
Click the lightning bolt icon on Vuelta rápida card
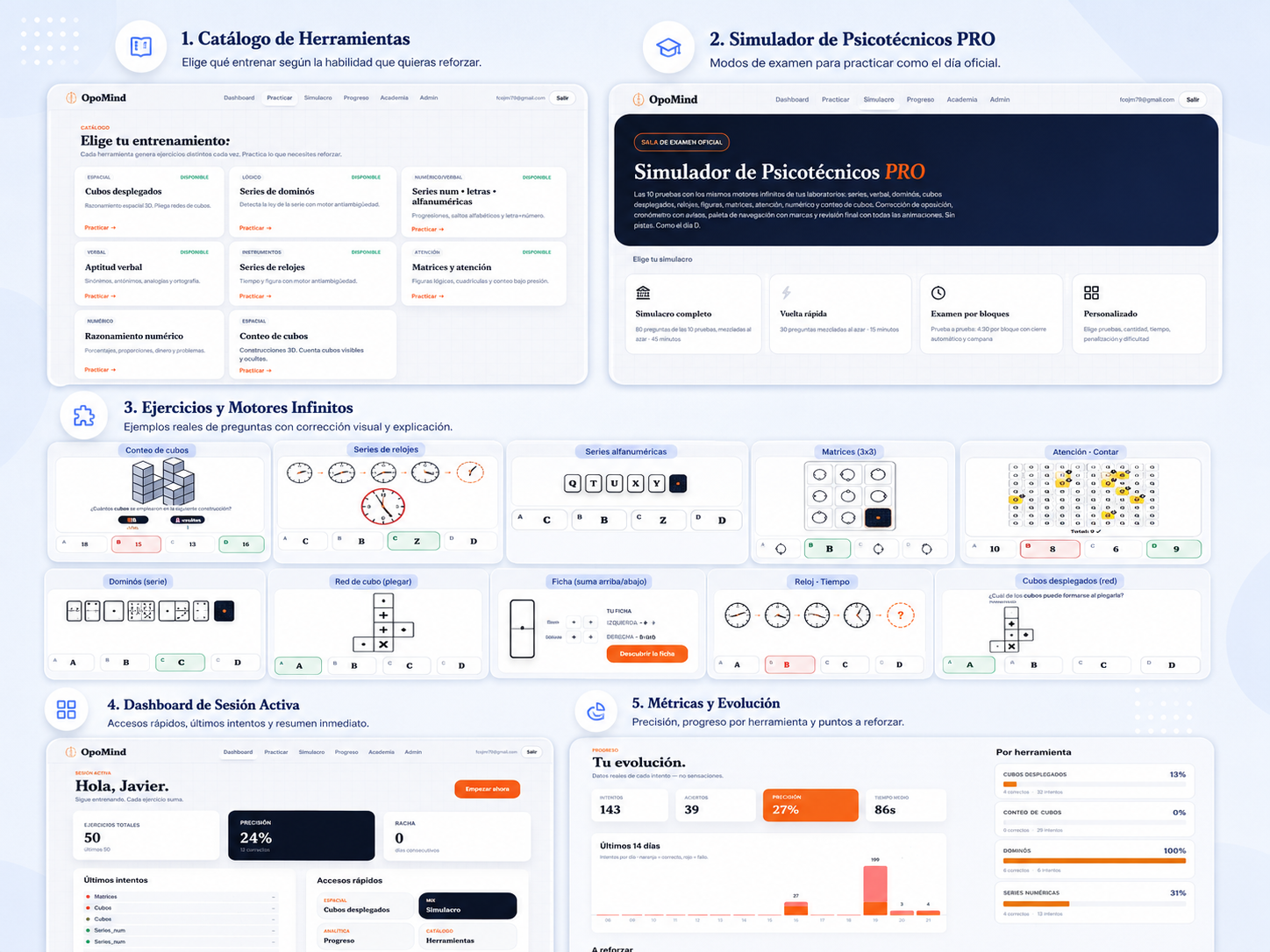(787, 292)
